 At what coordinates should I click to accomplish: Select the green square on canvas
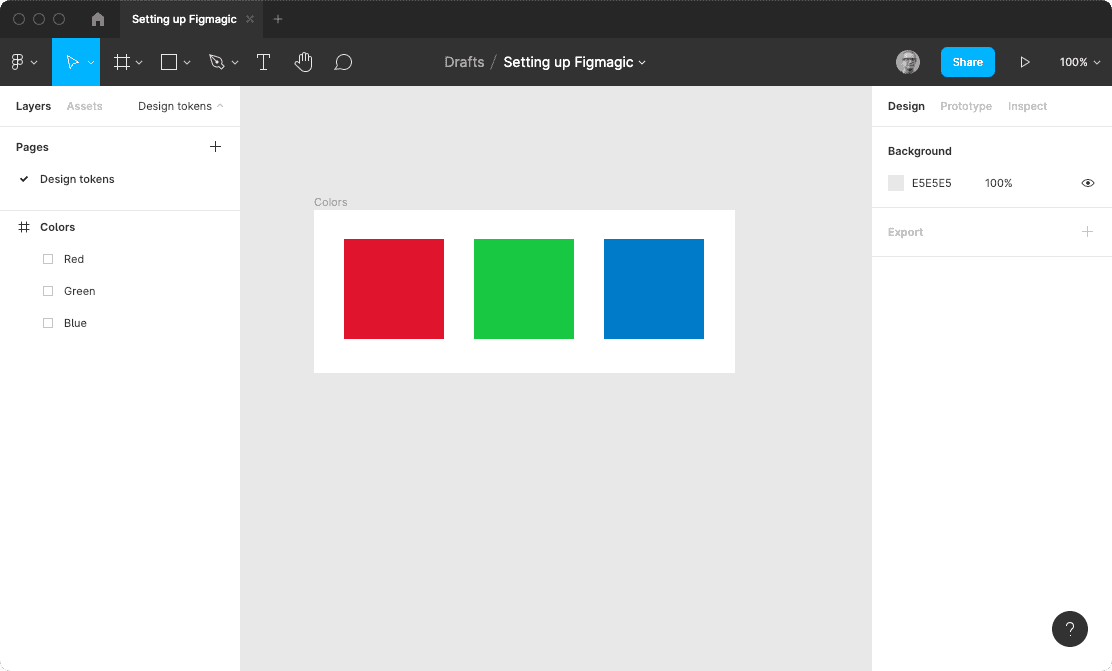click(x=523, y=289)
